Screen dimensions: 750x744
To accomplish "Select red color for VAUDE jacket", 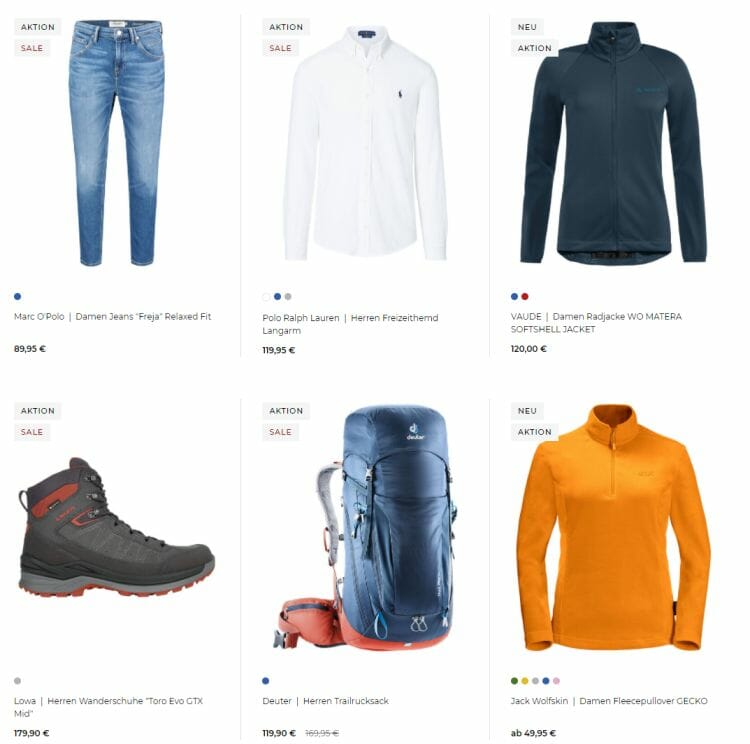I will [x=525, y=297].
